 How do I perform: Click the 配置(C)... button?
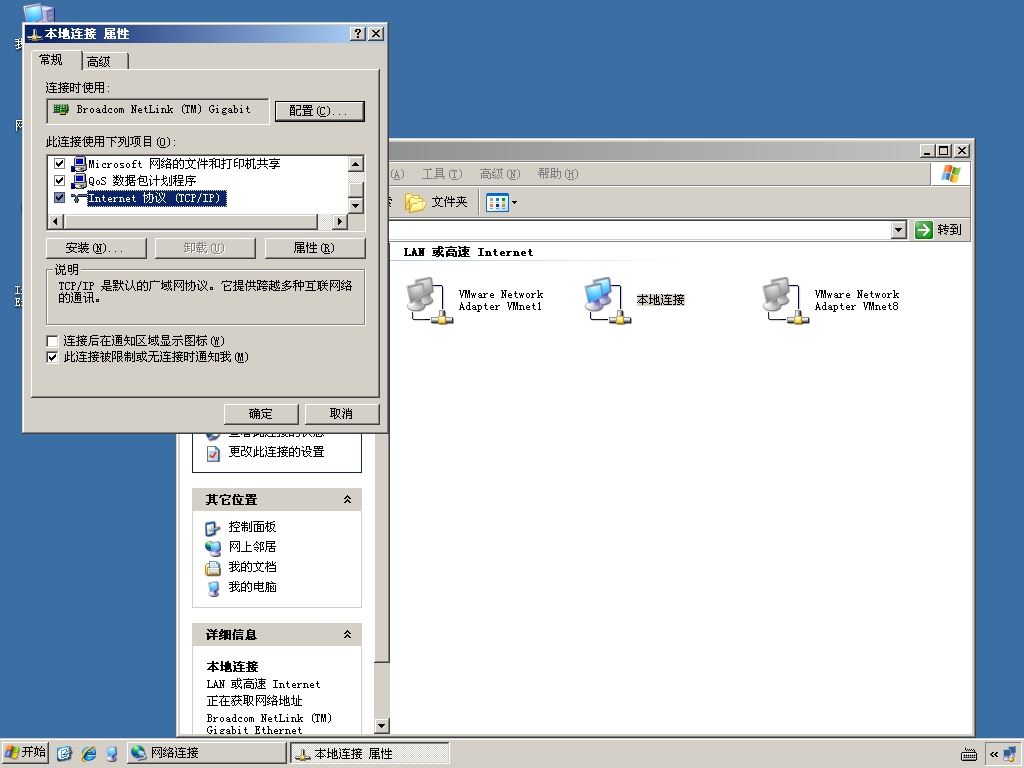point(319,111)
